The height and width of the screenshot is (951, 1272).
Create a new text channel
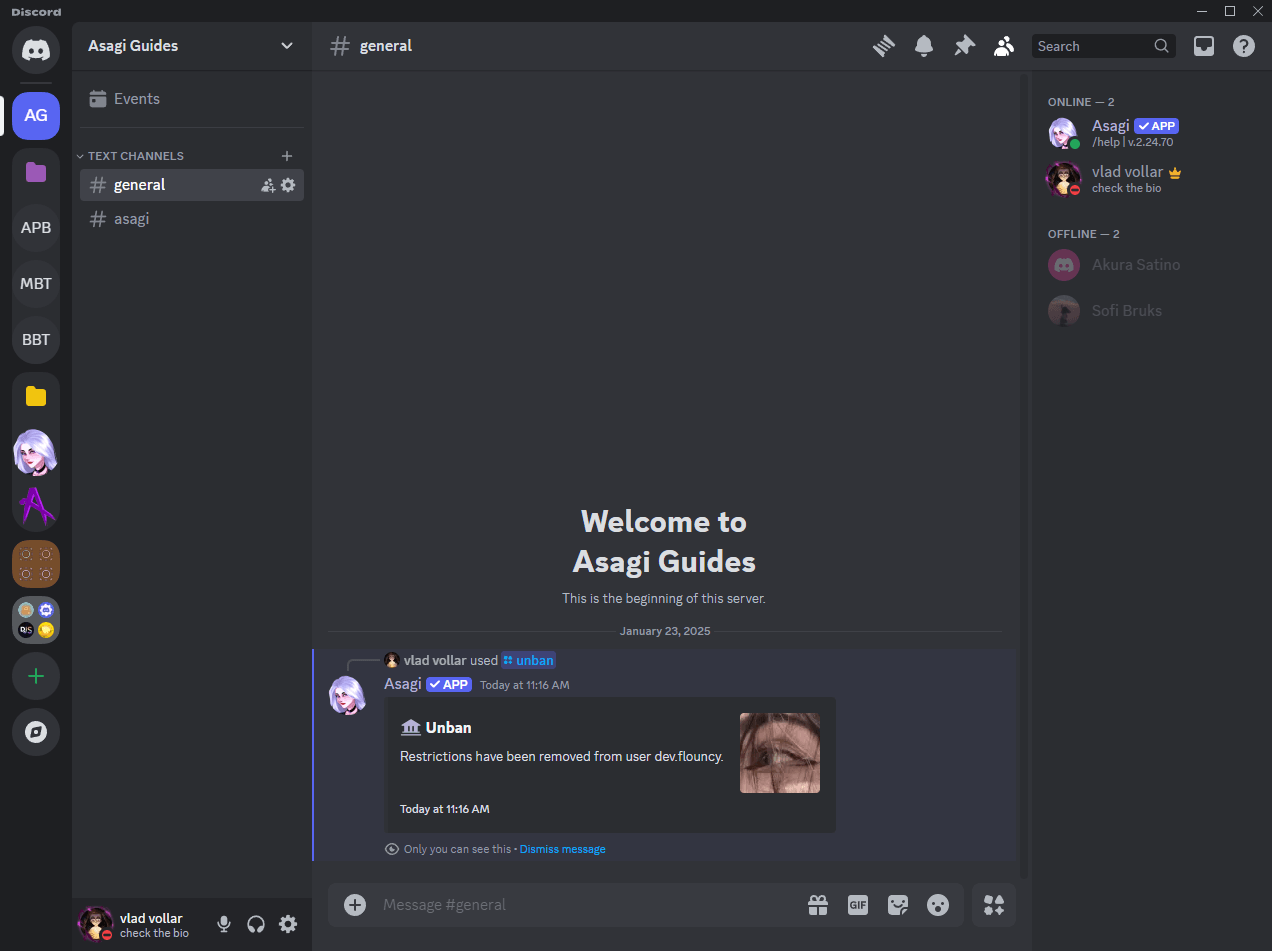(x=287, y=156)
